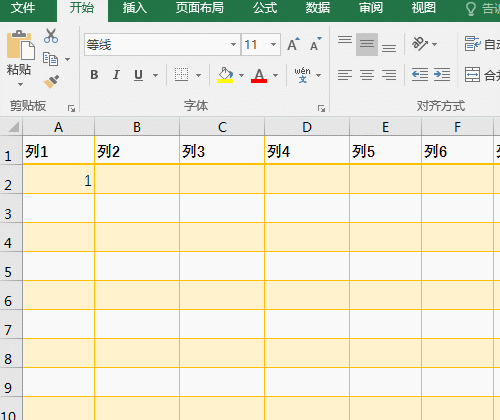Click the merge cells icon
This screenshot has width=500, height=420.
[473, 75]
